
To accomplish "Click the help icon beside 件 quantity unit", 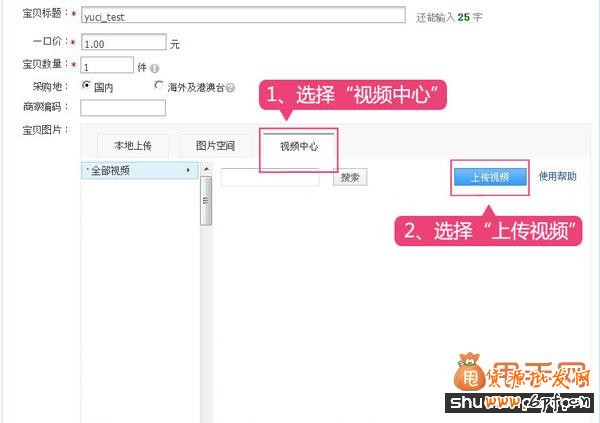I will point(155,68).
